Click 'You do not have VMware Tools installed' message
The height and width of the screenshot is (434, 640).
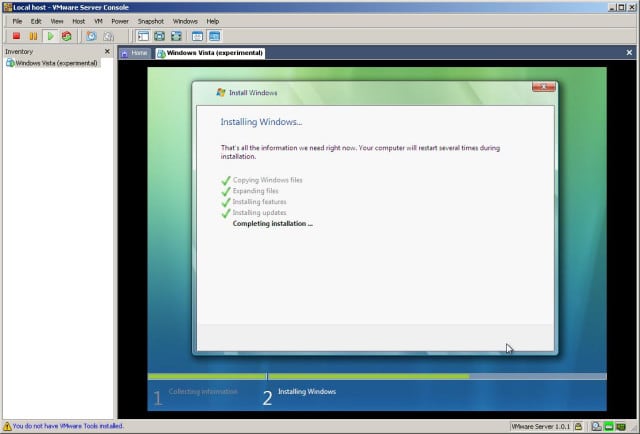click(x=68, y=426)
